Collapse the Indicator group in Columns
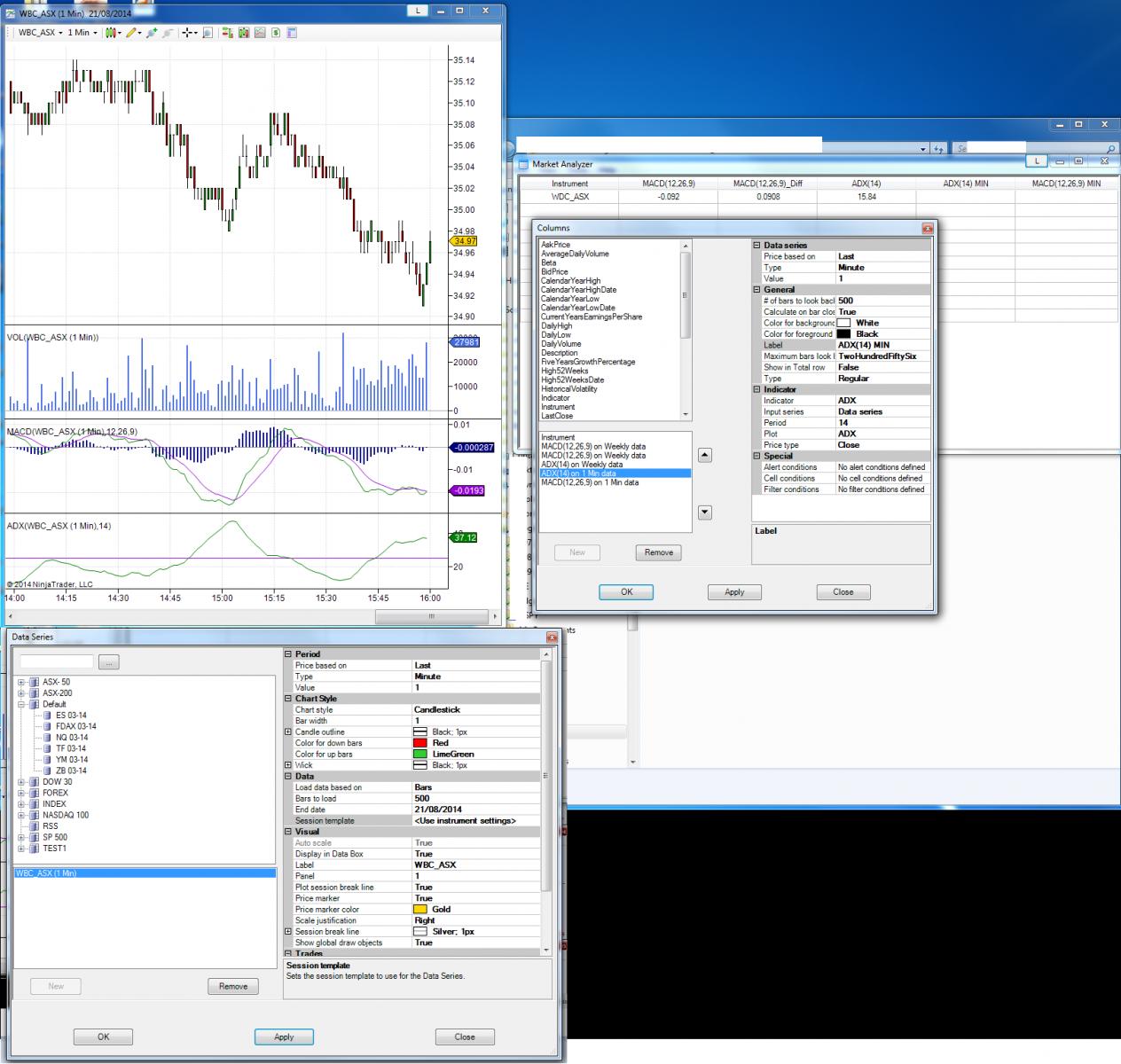 (x=757, y=390)
